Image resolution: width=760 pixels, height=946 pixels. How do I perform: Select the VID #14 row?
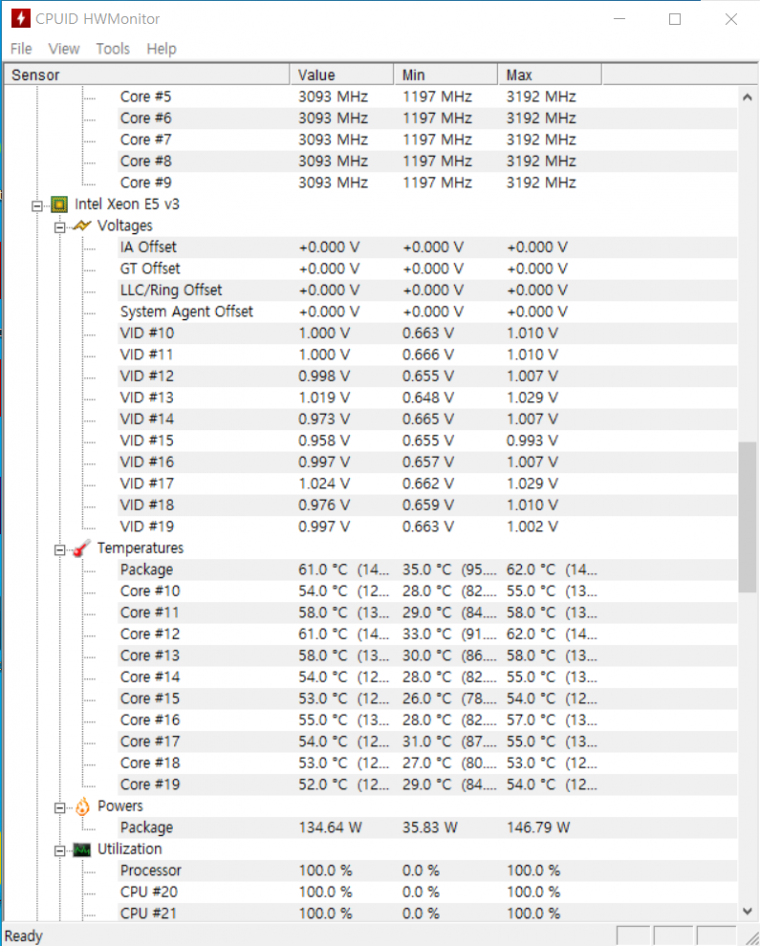pyautogui.click(x=427, y=419)
